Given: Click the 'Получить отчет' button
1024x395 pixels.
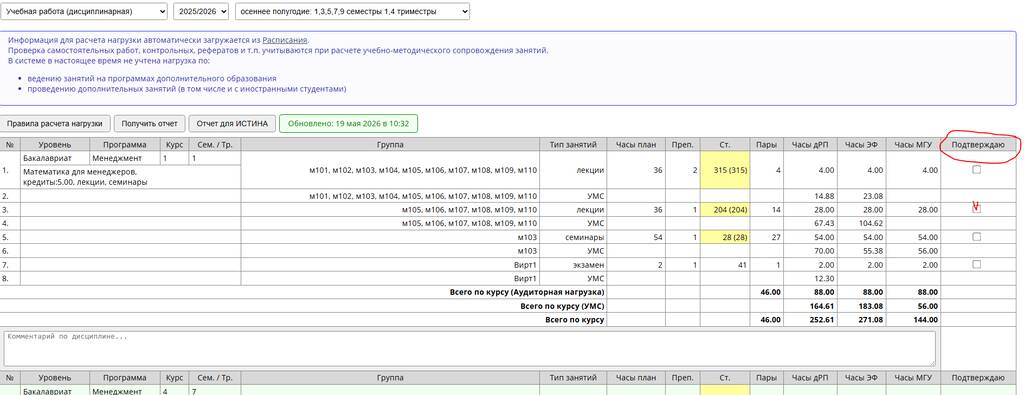Looking at the screenshot, I should point(149,123).
